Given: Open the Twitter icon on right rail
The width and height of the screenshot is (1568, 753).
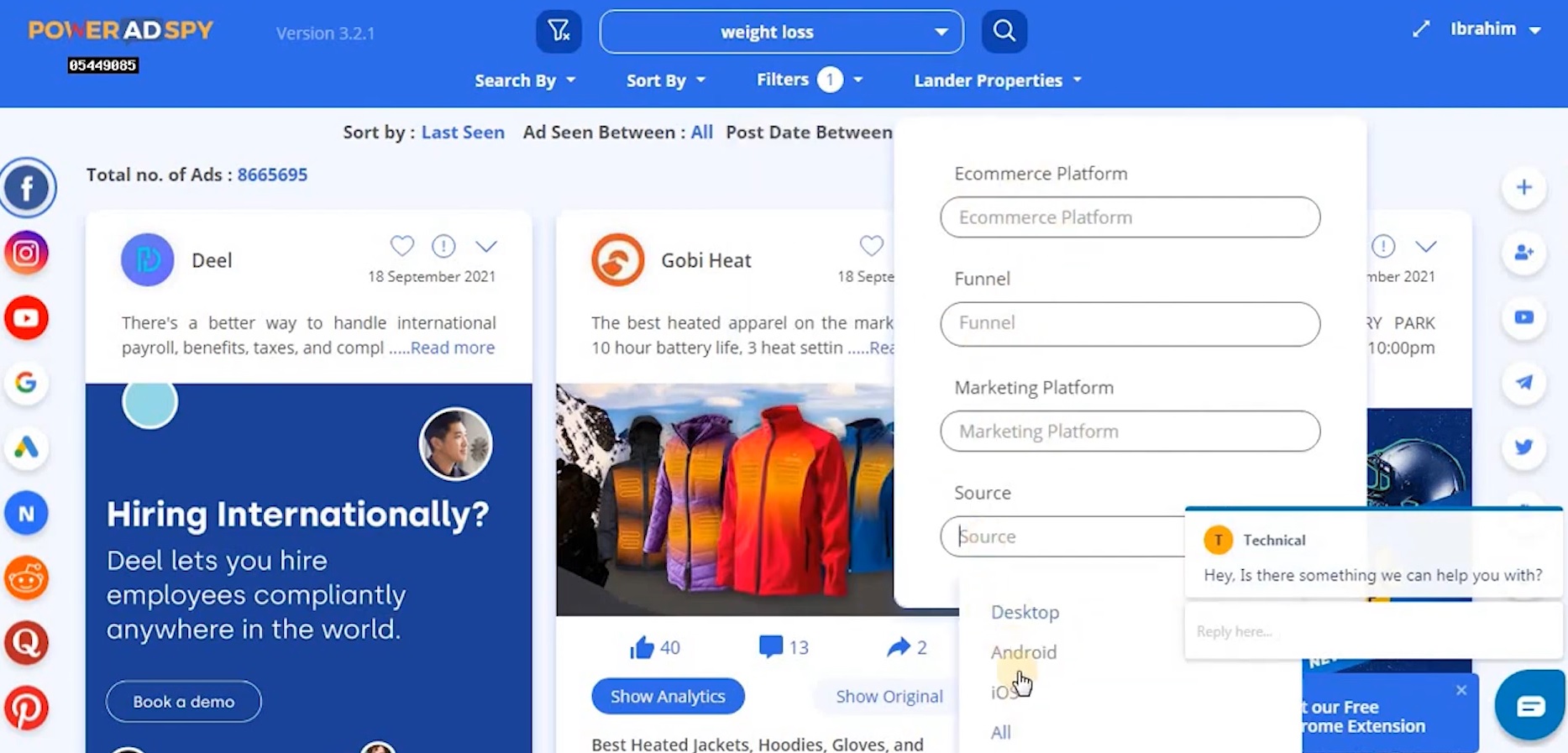Looking at the screenshot, I should pos(1524,447).
